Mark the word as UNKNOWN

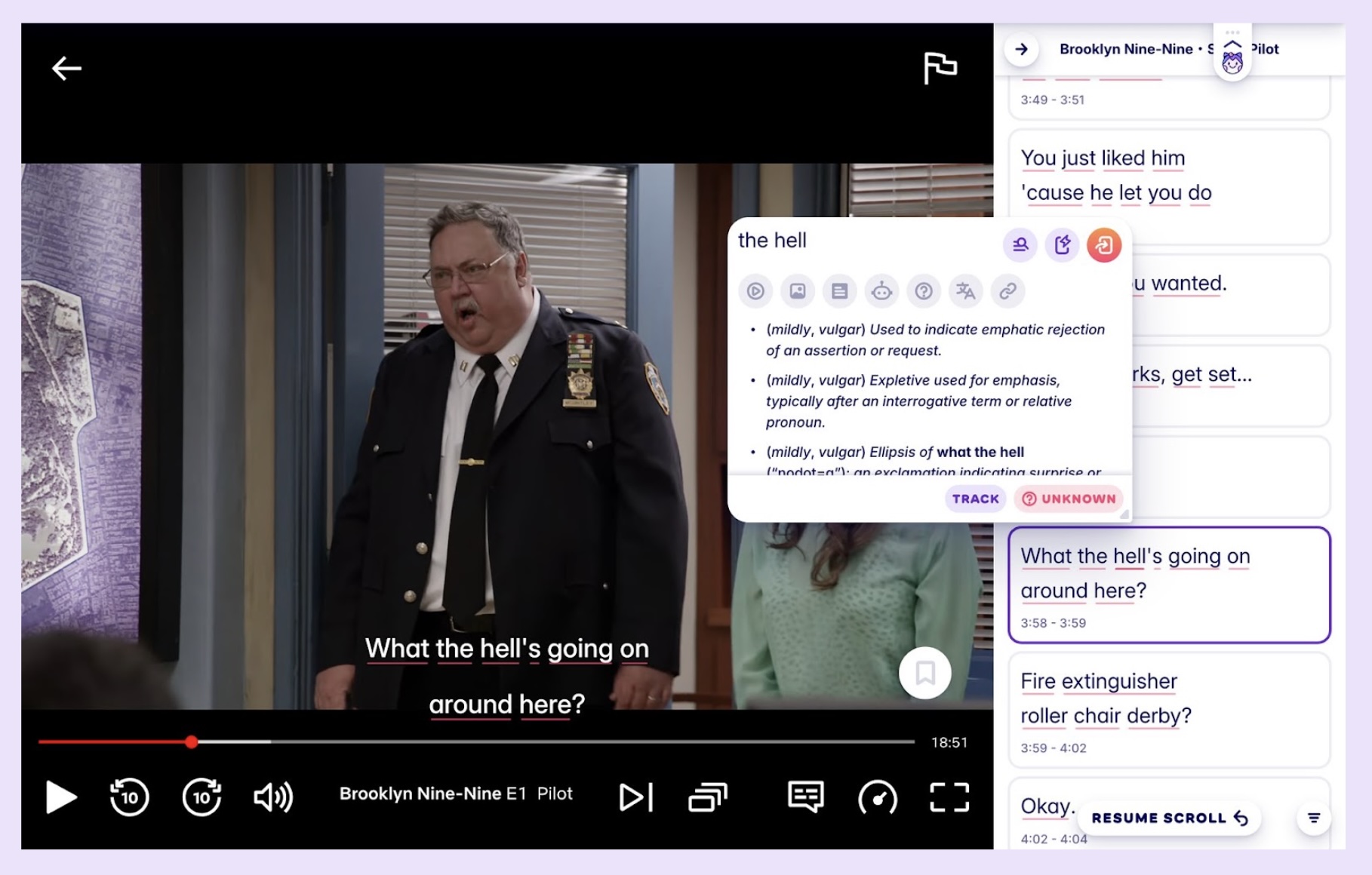point(1069,499)
